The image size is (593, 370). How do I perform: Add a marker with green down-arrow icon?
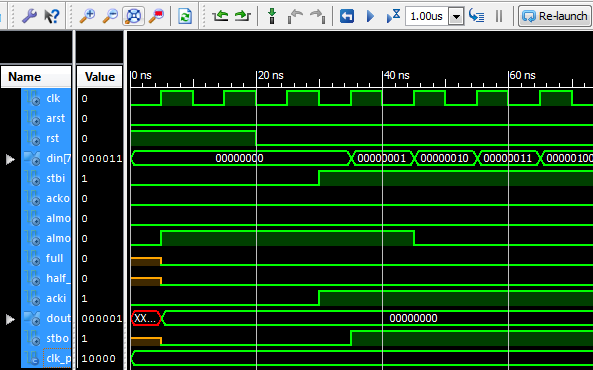(272, 16)
